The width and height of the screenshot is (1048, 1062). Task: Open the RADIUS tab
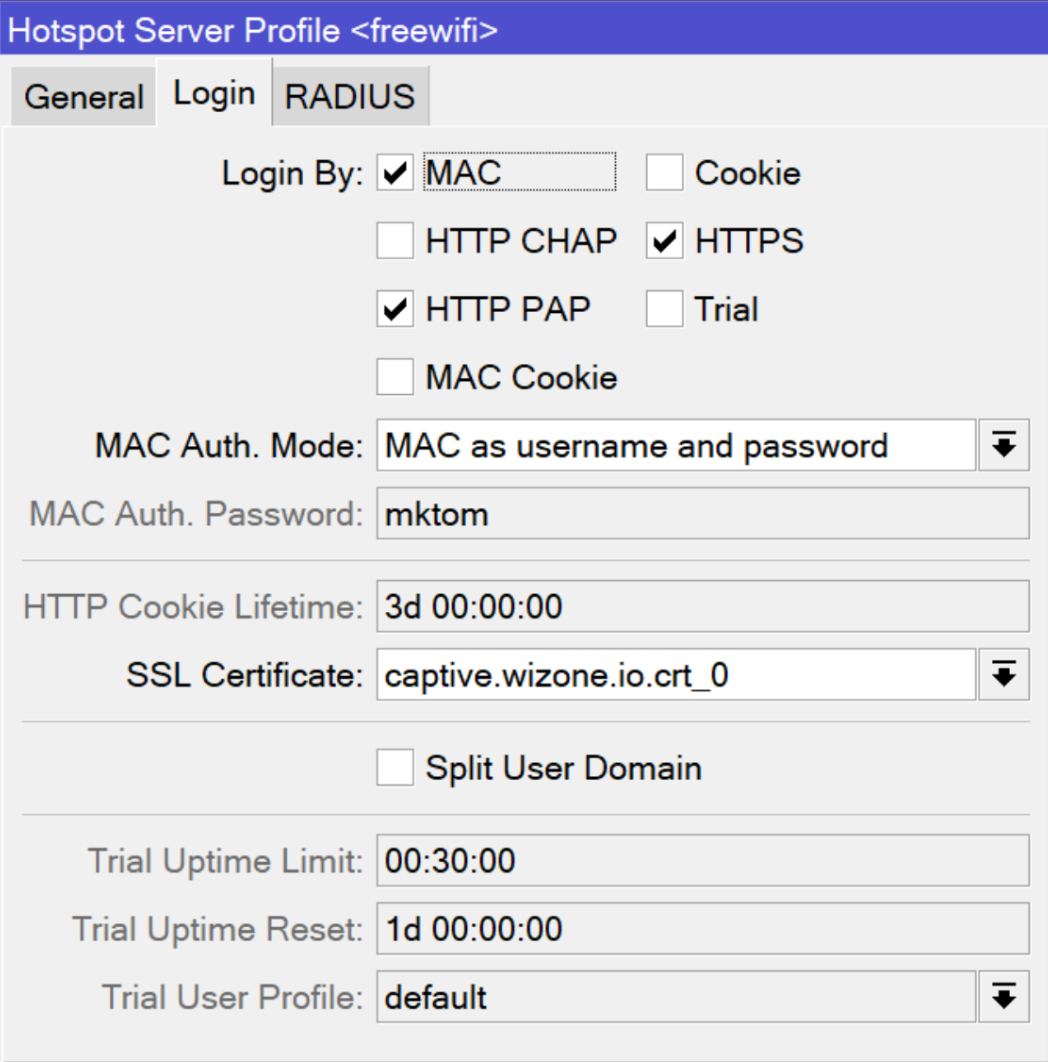[350, 93]
